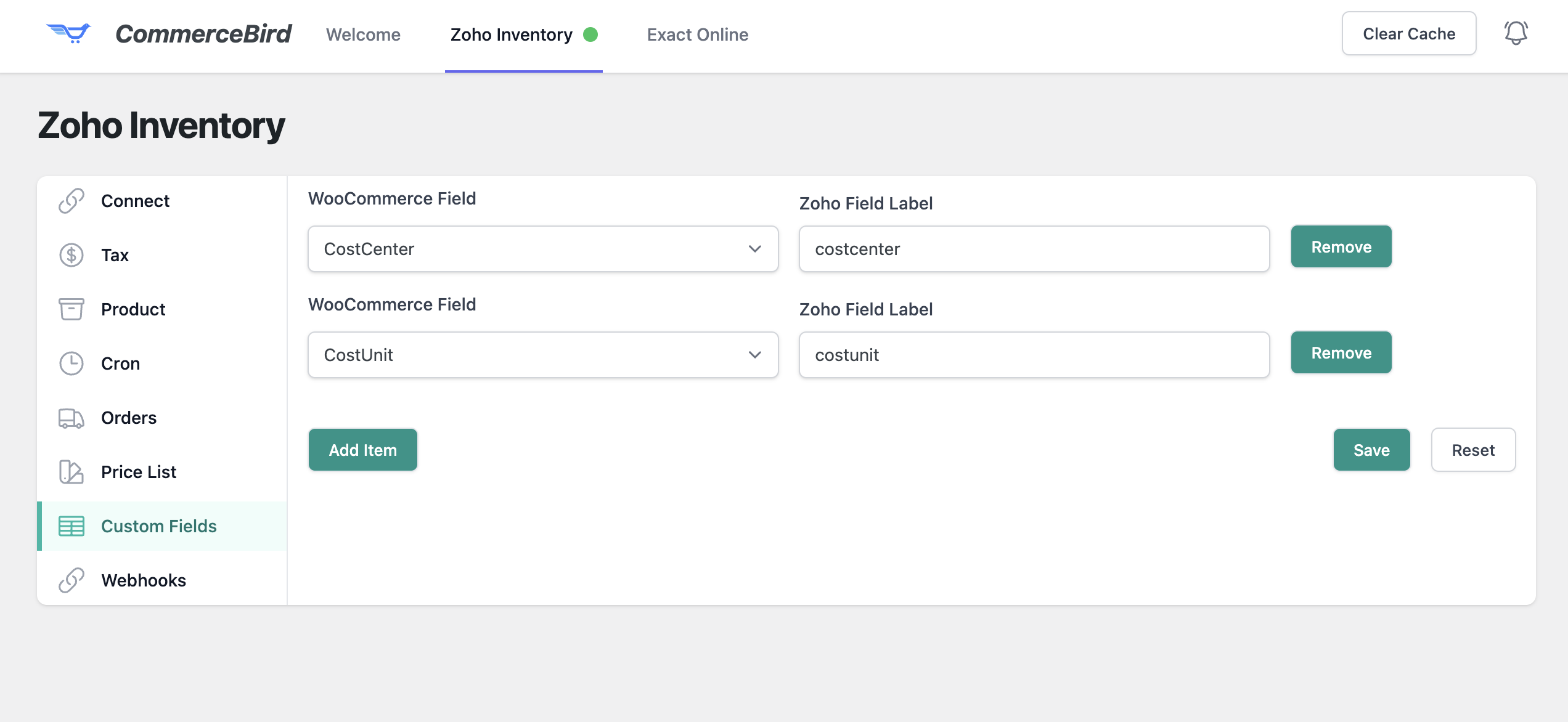Click the Zoho Inventory page heading

161,126
